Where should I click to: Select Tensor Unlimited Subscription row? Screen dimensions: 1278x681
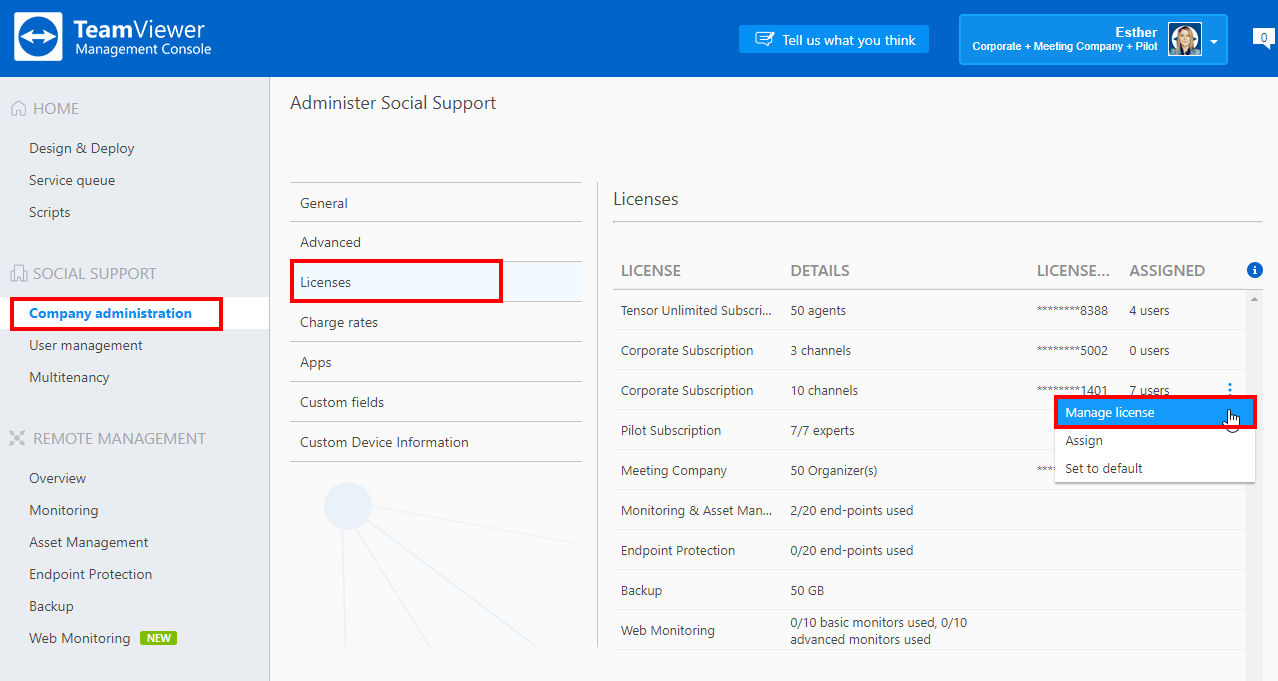[930, 310]
